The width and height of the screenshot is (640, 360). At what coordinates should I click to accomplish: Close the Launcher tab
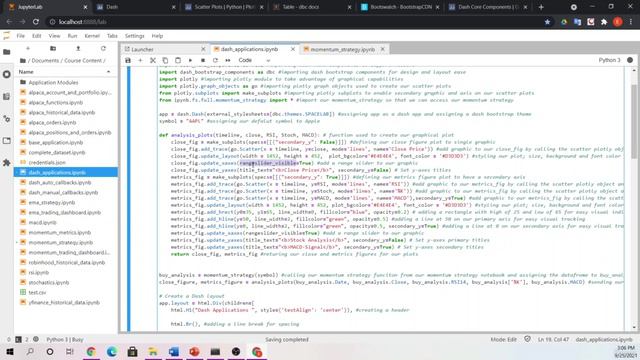[203, 49]
